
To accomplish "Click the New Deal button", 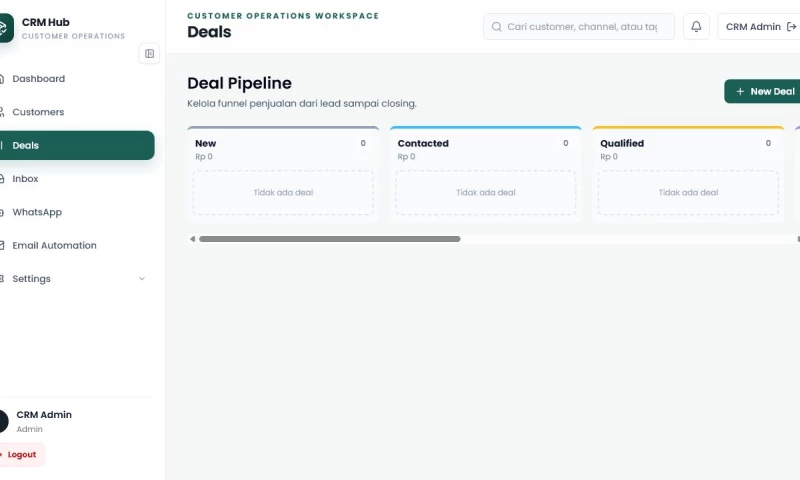I will click(x=762, y=91).
